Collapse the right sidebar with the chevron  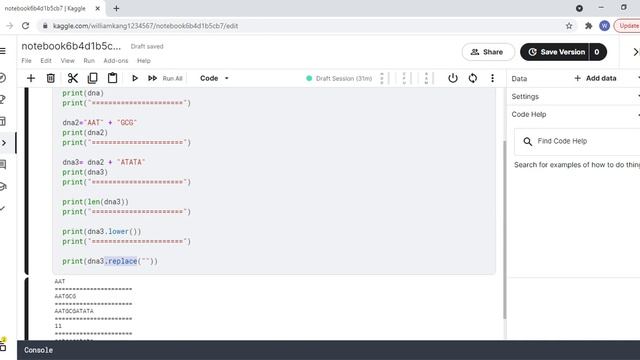click(x=636, y=52)
